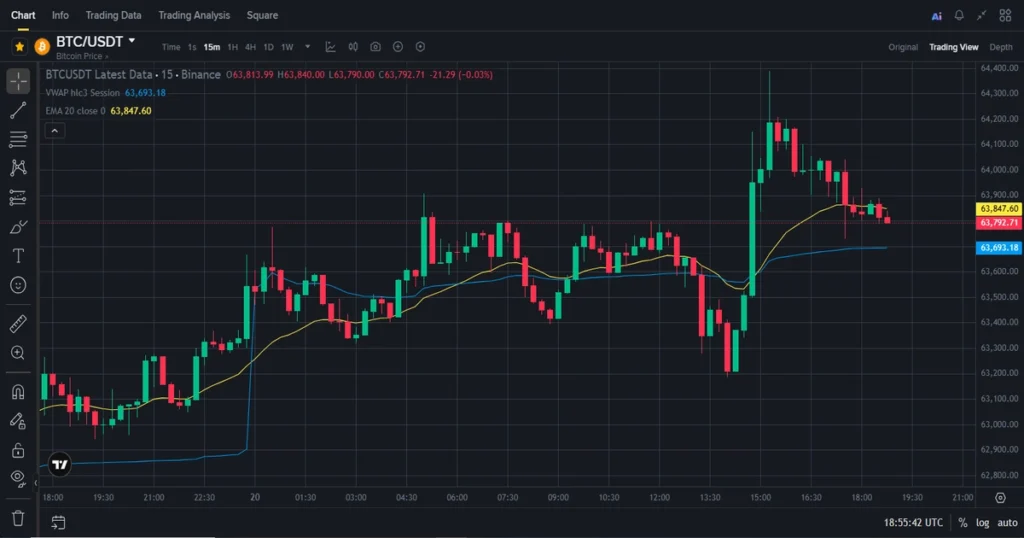The image size is (1024, 538).
Task: Open timezone menu at 18:55:42 UTC
Action: click(913, 522)
